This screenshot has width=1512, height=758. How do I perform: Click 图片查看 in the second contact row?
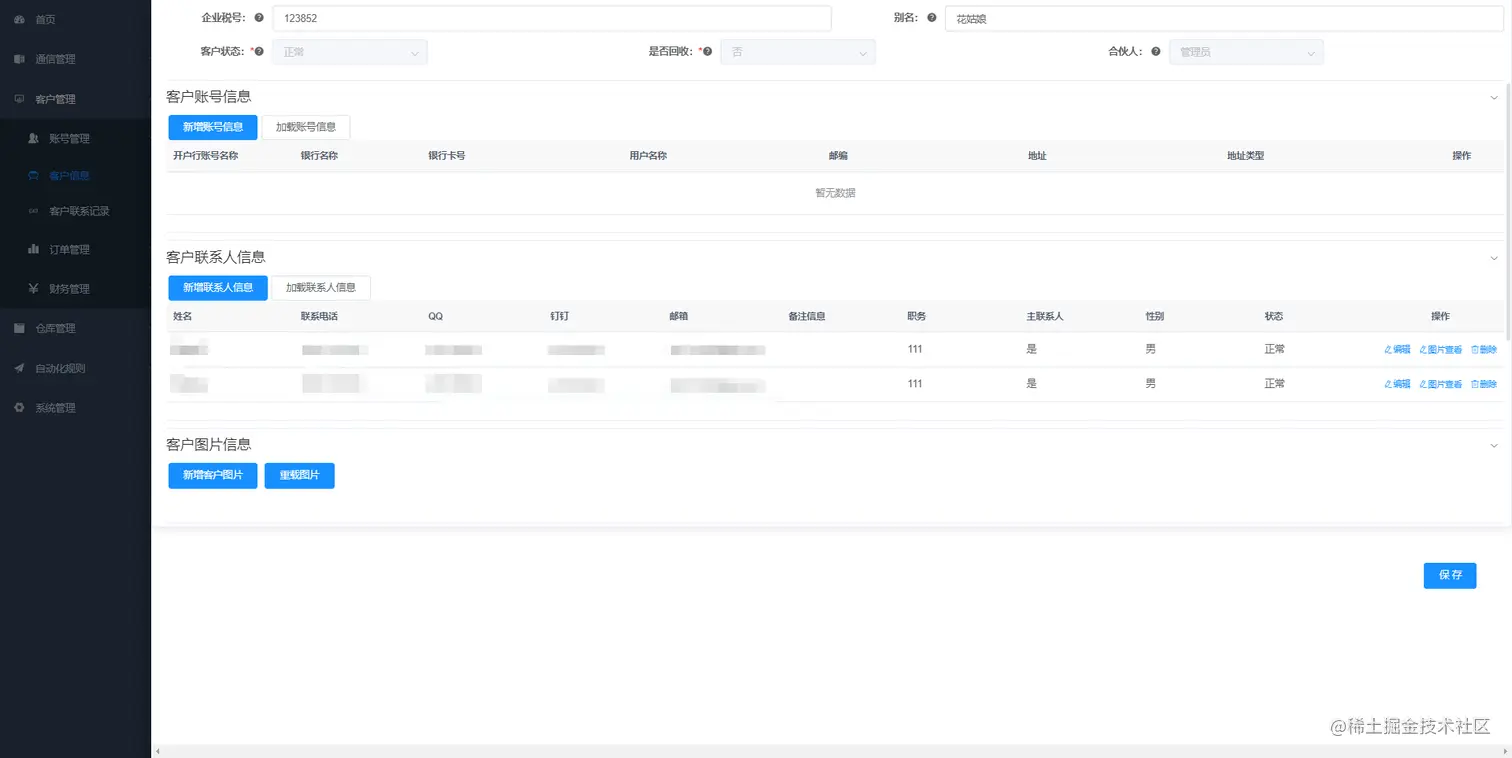(1440, 384)
